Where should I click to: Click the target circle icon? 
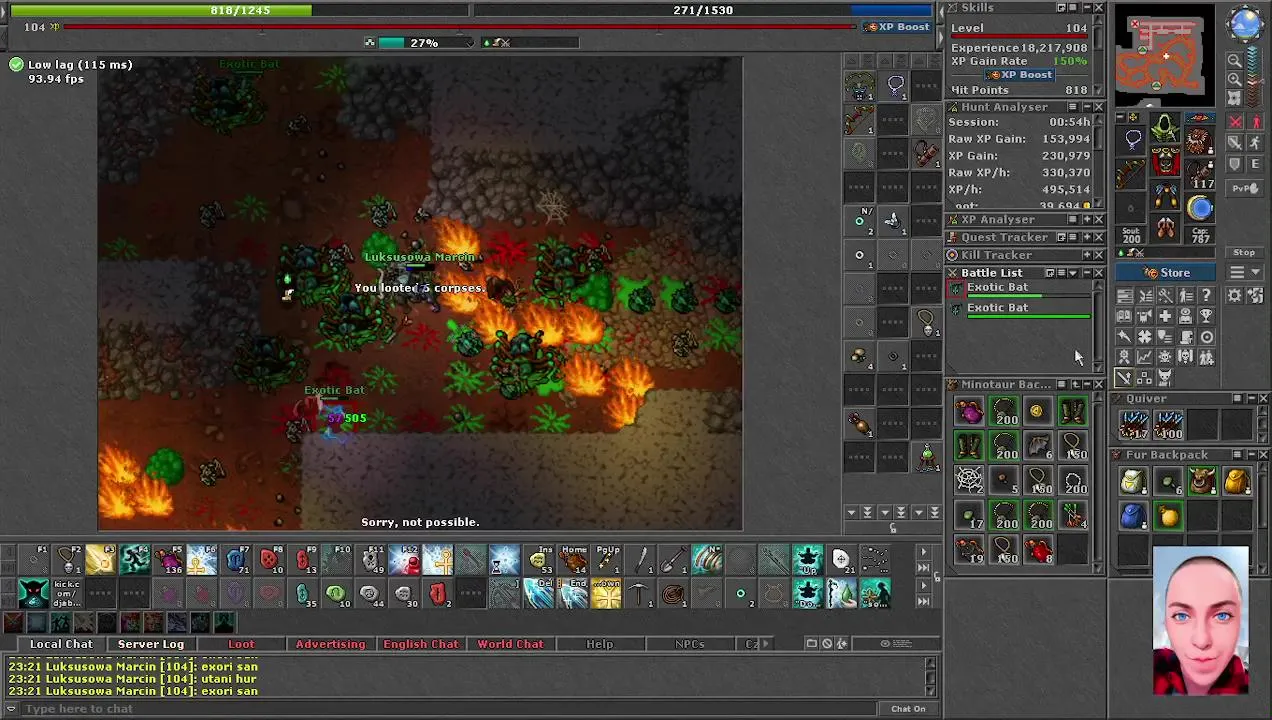(1207, 336)
